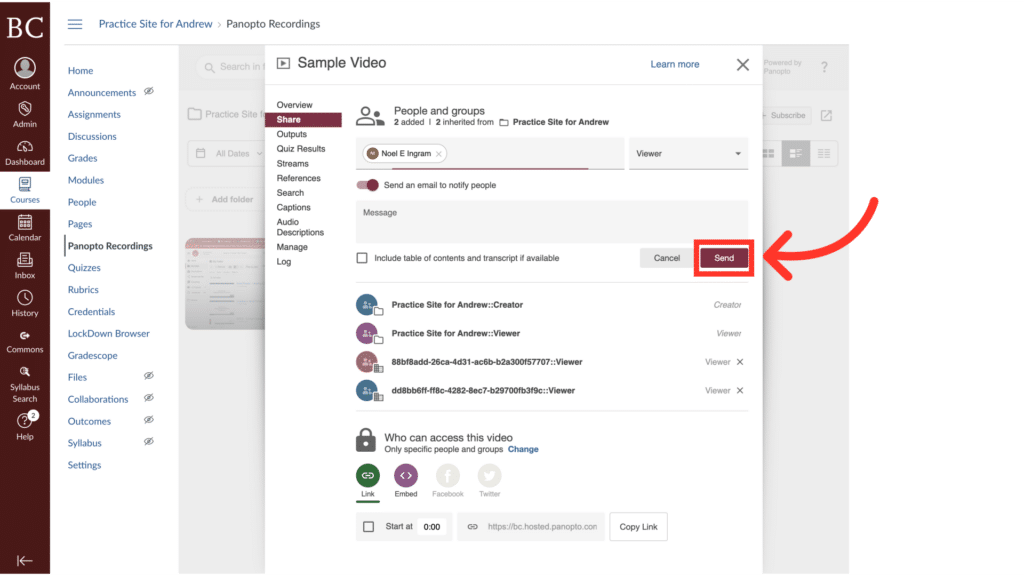Select the Share tab
The width and height of the screenshot is (1024, 576).
pyautogui.click(x=303, y=120)
